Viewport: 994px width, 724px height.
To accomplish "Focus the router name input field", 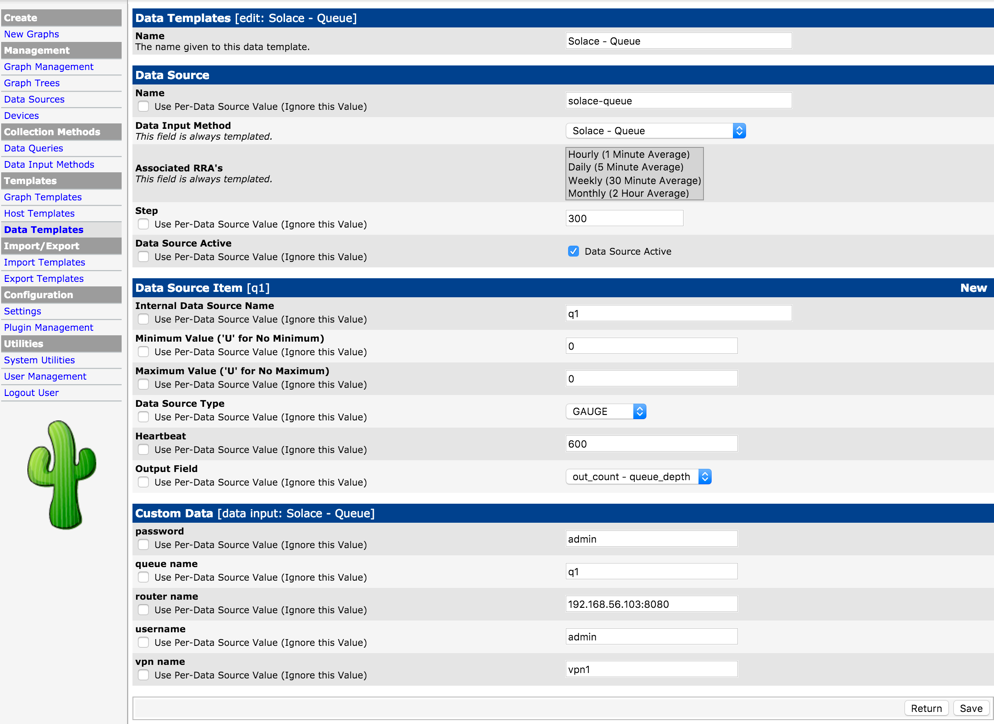I will click(651, 604).
